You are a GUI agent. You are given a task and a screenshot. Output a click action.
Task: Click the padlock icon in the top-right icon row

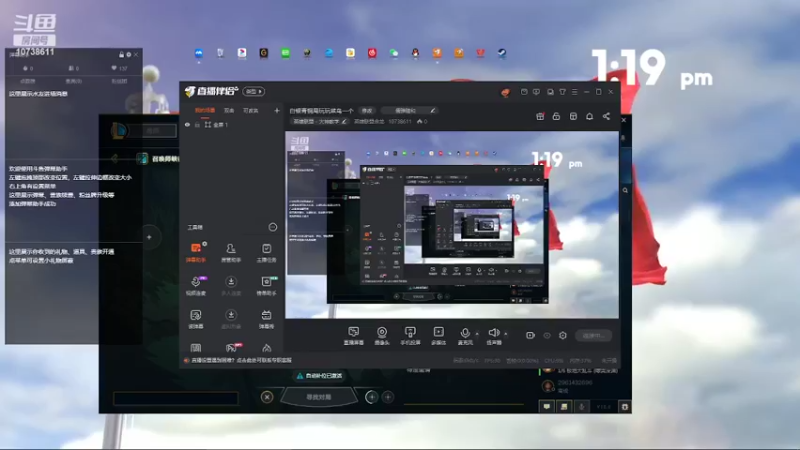556,116
